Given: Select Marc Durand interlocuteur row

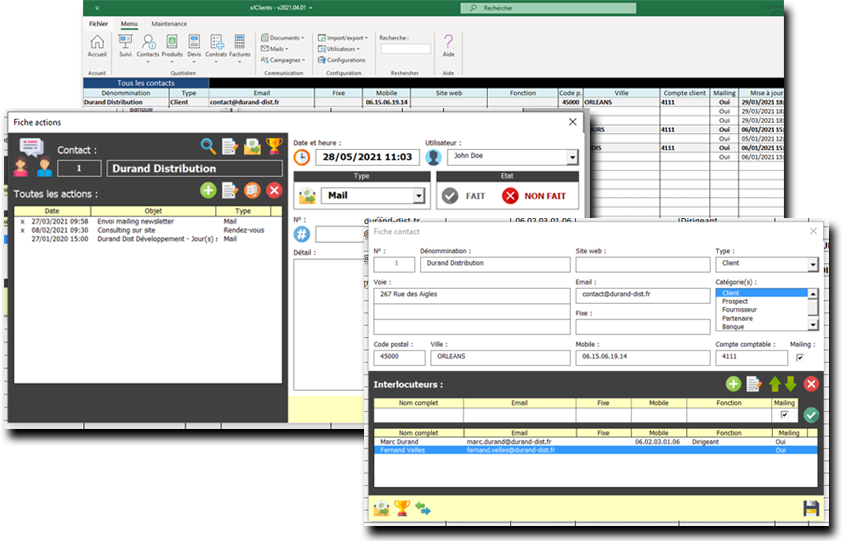Looking at the screenshot, I should [x=596, y=442].
